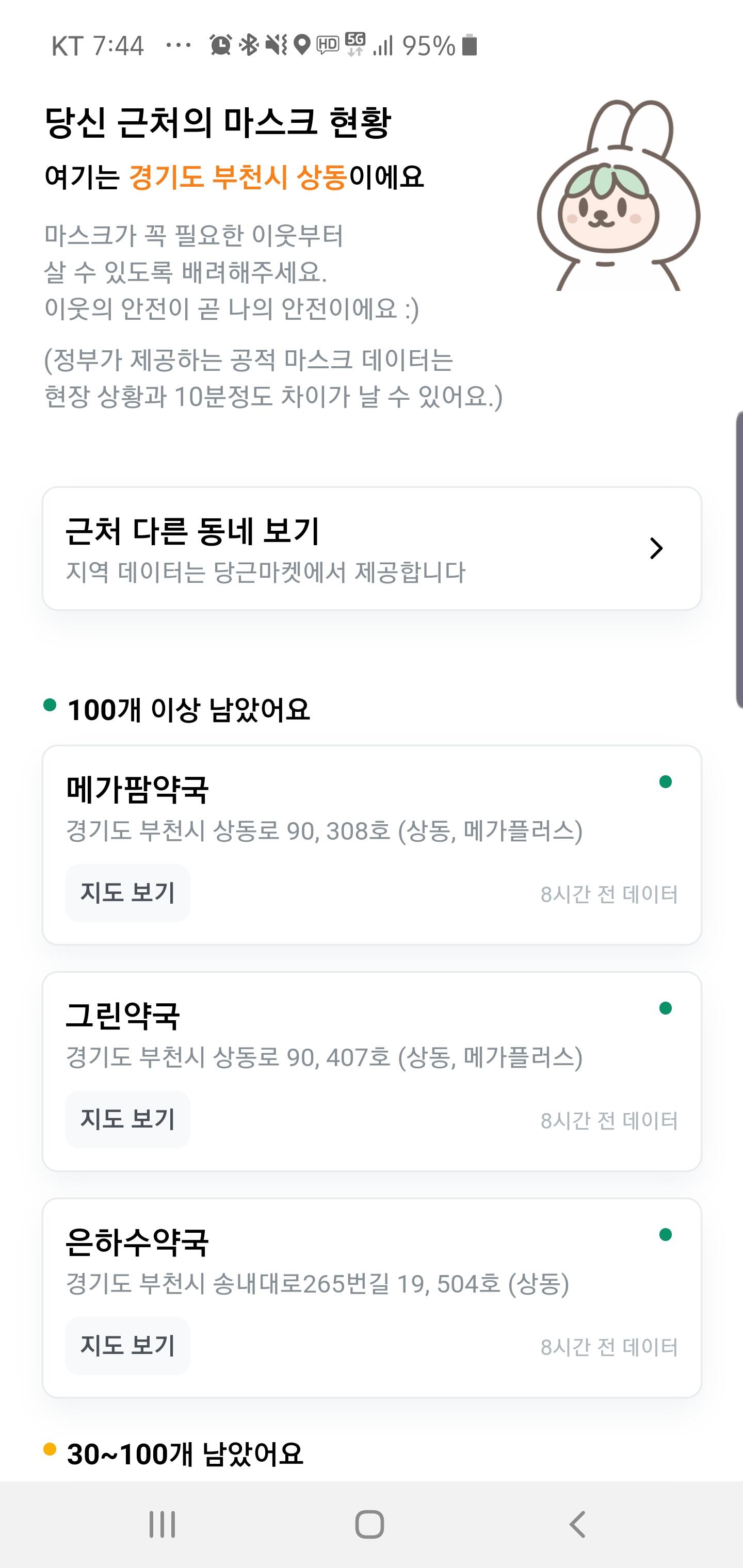Select the 은하수약국 address line
The image size is (743, 1568).
pos(317,1284)
